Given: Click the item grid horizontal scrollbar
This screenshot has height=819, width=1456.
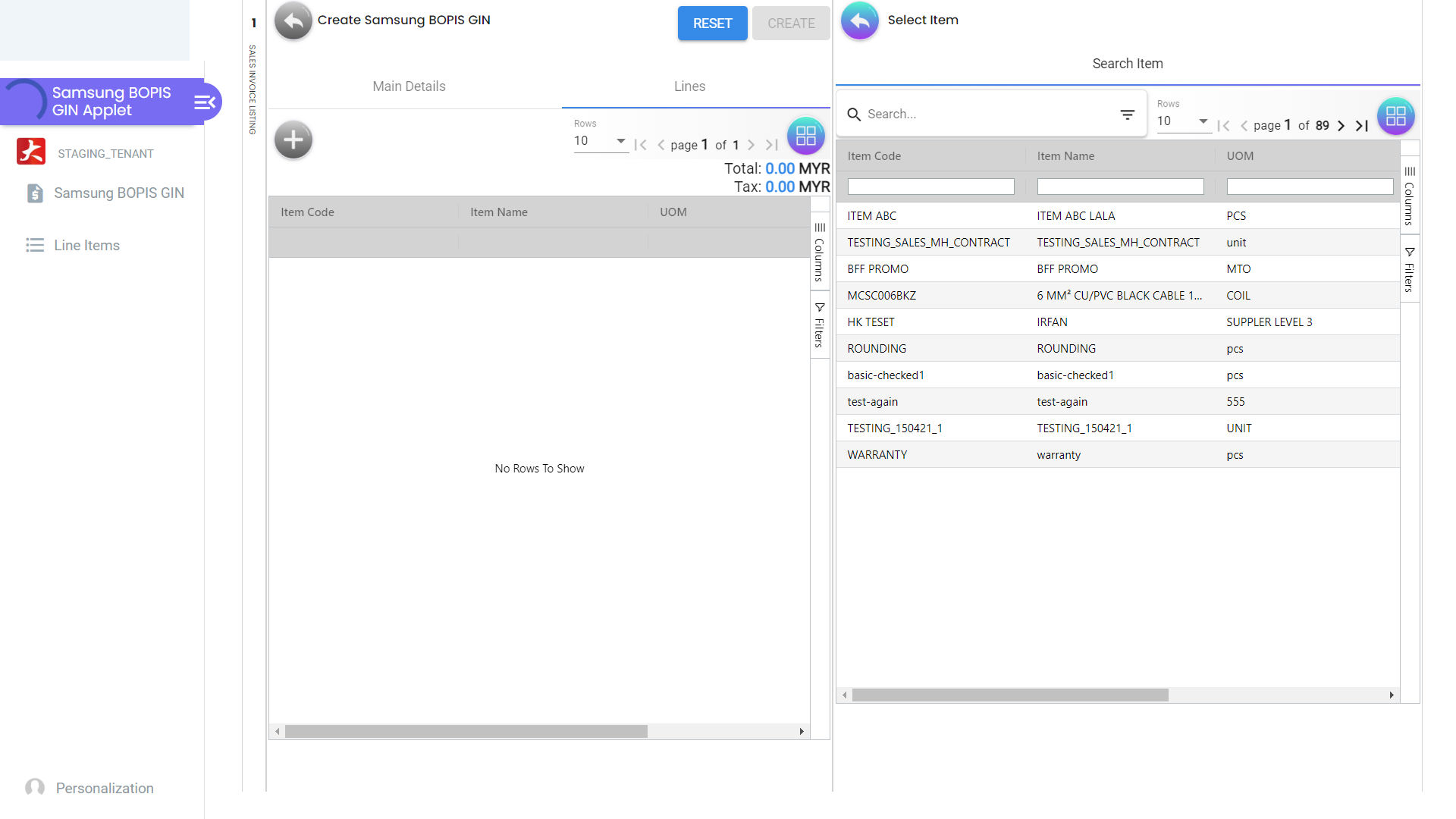Looking at the screenshot, I should point(1009,695).
